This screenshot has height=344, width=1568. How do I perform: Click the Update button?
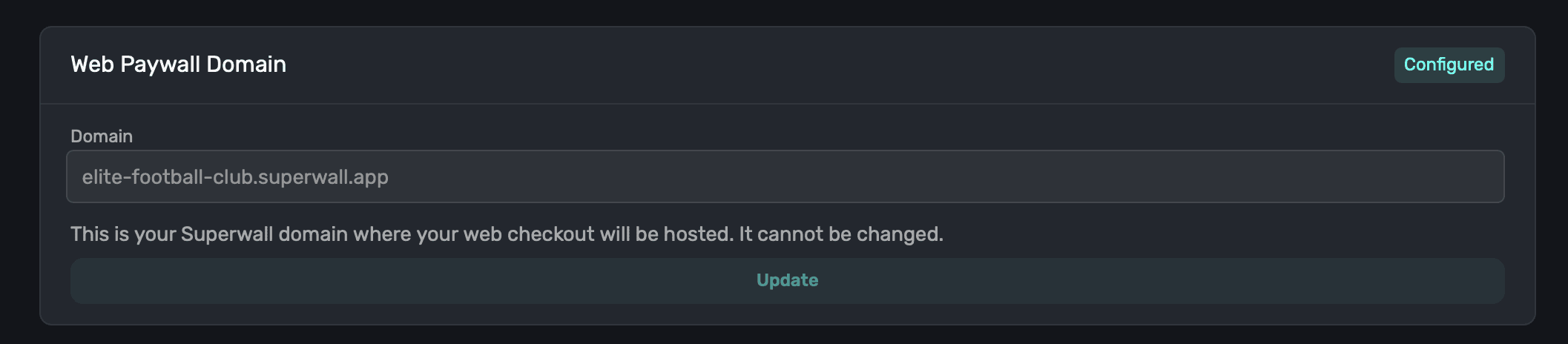click(x=787, y=280)
